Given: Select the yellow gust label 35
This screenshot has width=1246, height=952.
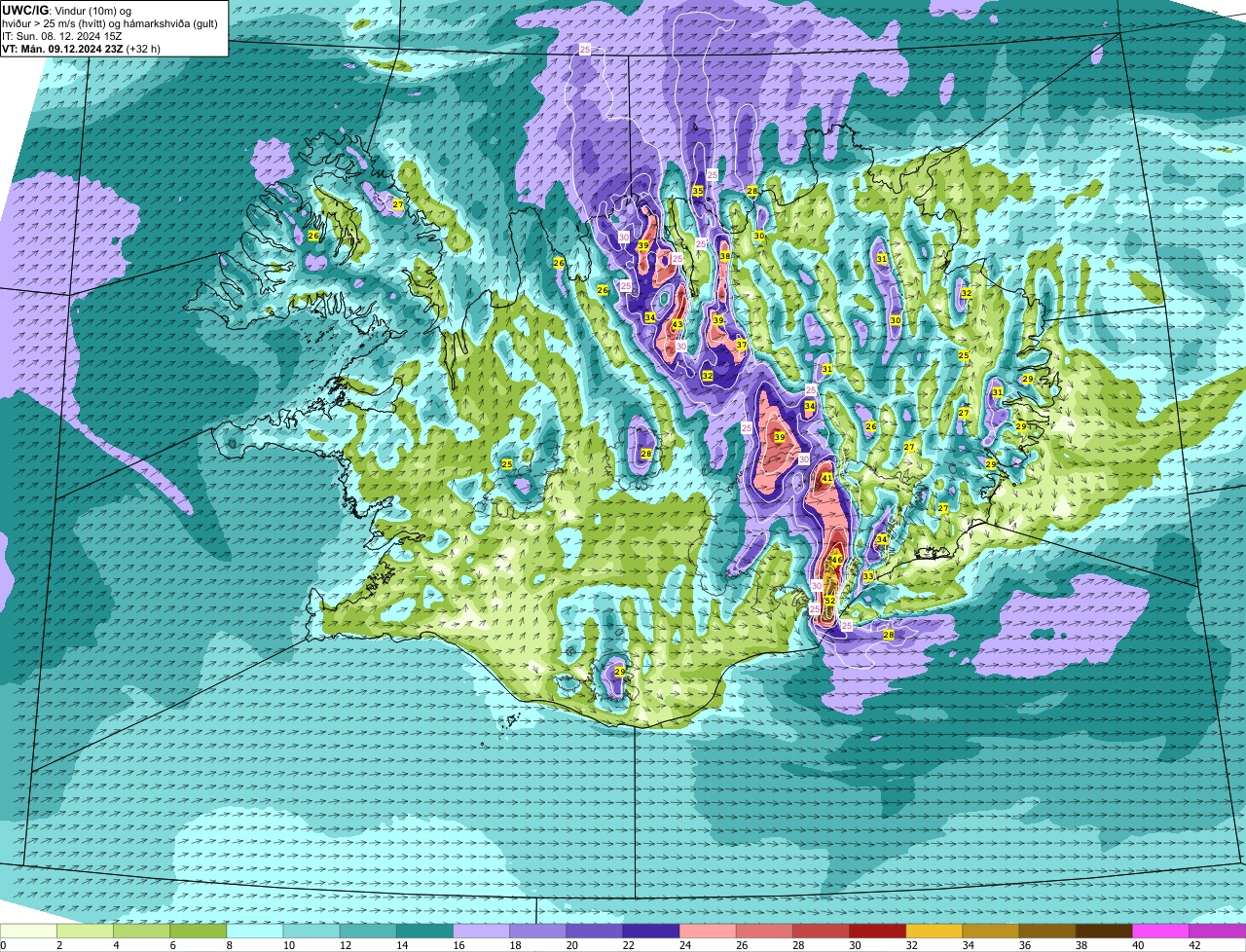Looking at the screenshot, I should pyautogui.click(x=698, y=191).
